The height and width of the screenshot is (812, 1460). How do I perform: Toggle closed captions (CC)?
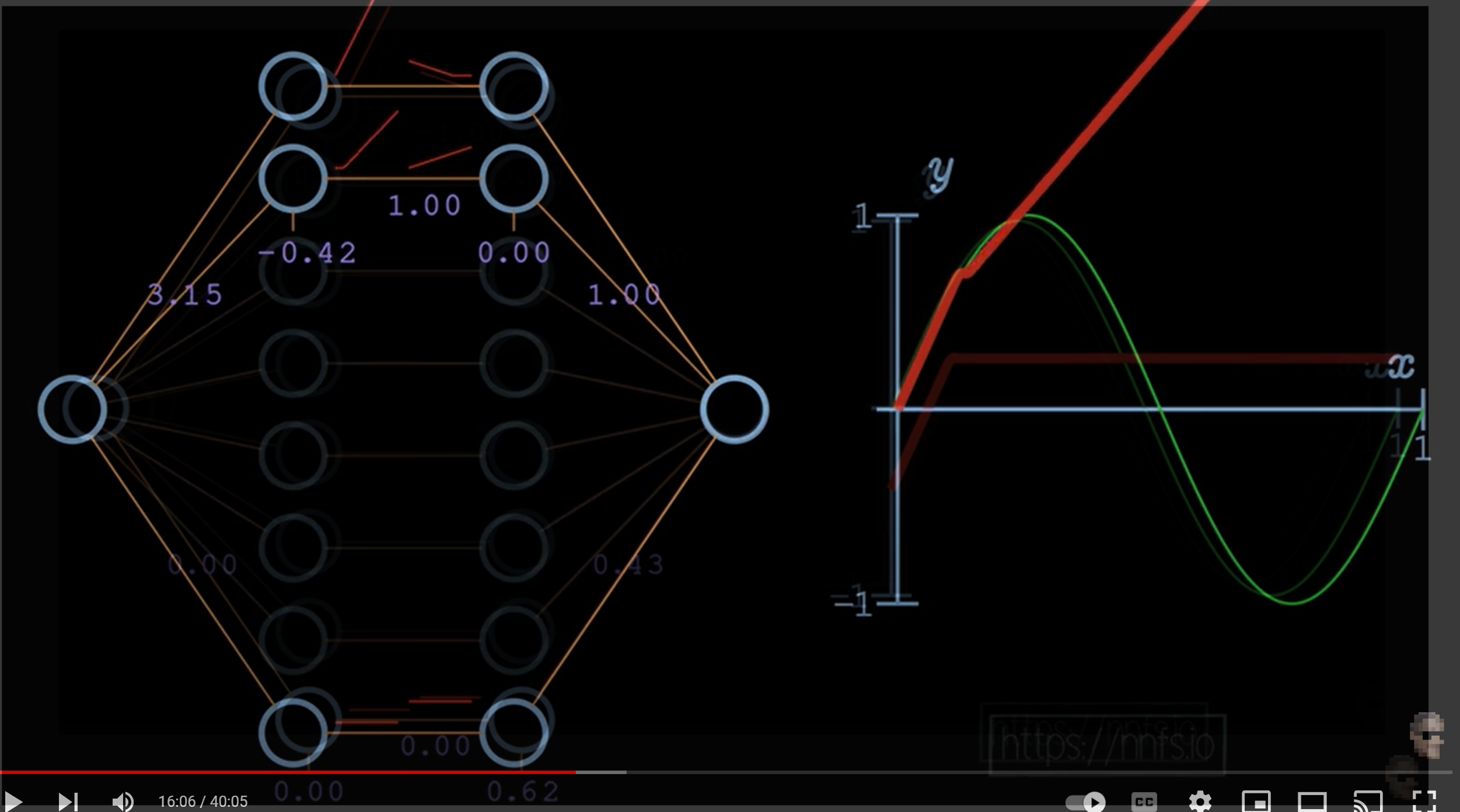coord(1144,802)
